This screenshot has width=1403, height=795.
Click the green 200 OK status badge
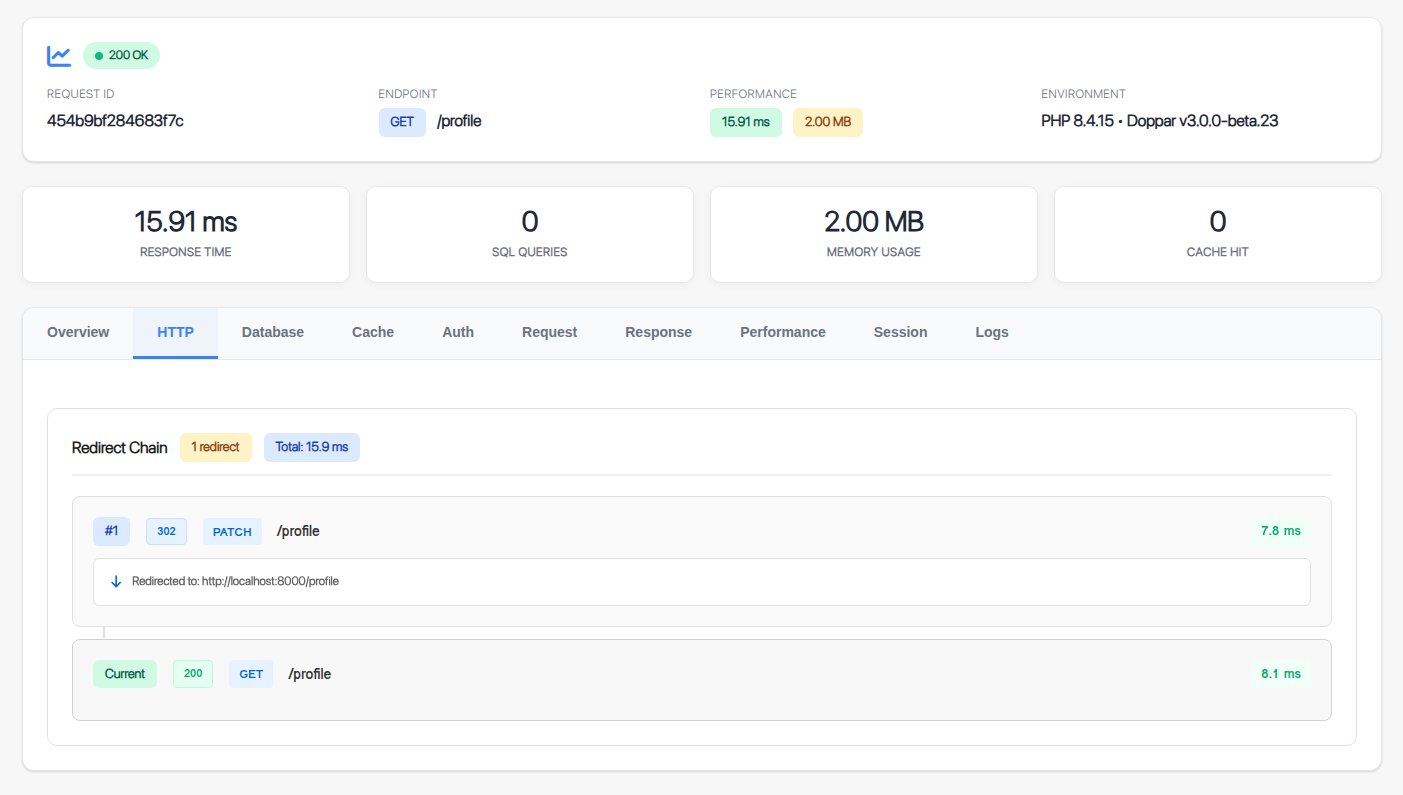pos(121,56)
